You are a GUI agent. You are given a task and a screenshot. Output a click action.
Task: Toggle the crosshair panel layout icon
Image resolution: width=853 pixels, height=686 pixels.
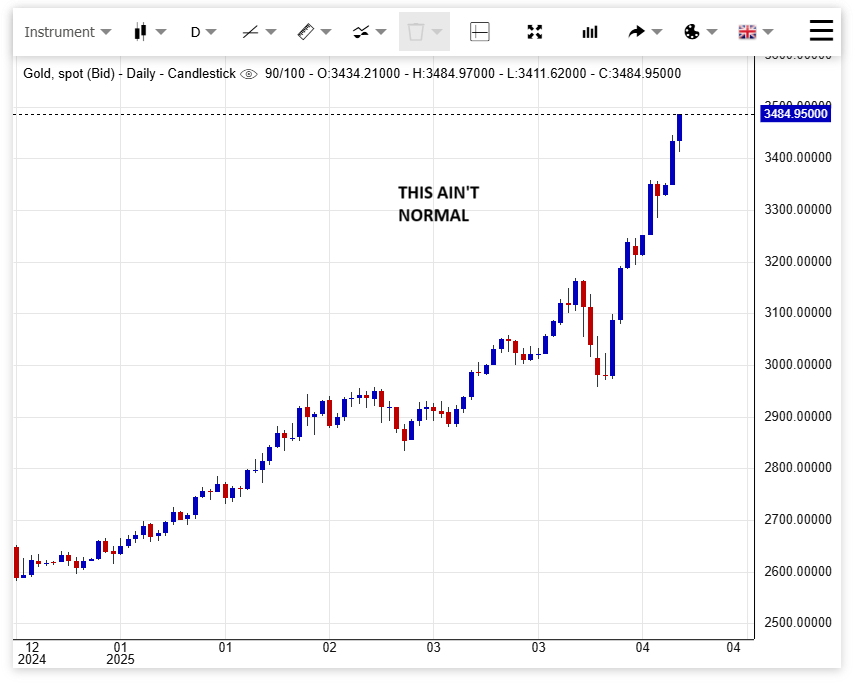(x=480, y=32)
